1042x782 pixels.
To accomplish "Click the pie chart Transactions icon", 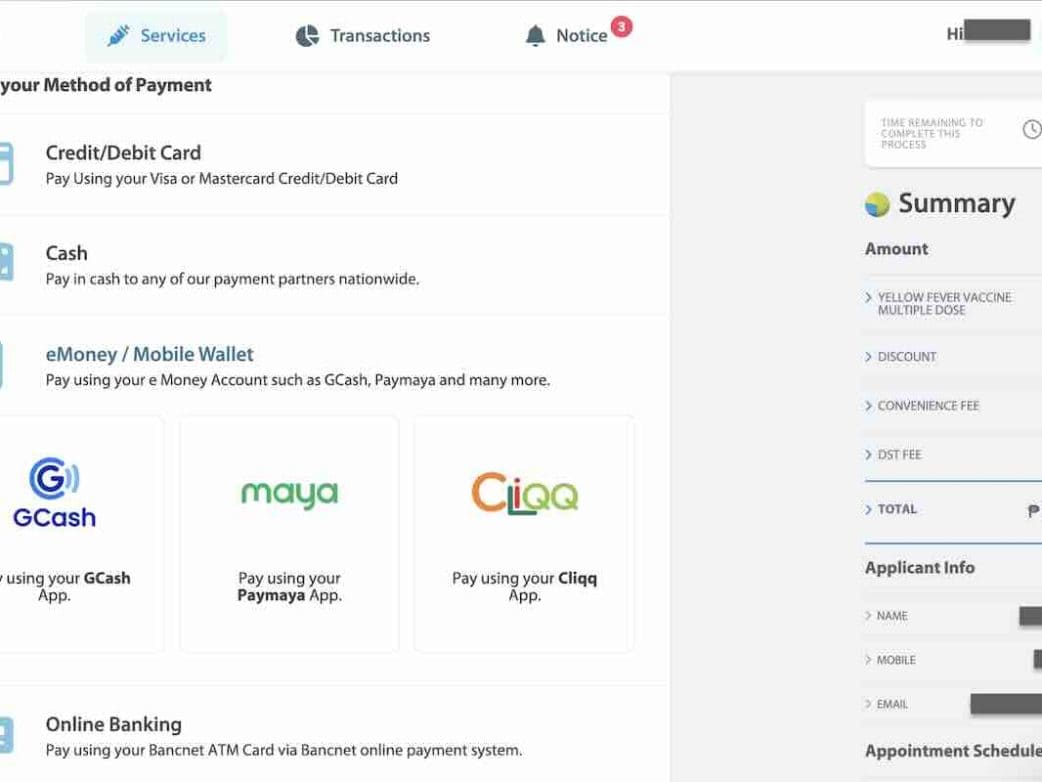I will click(307, 36).
